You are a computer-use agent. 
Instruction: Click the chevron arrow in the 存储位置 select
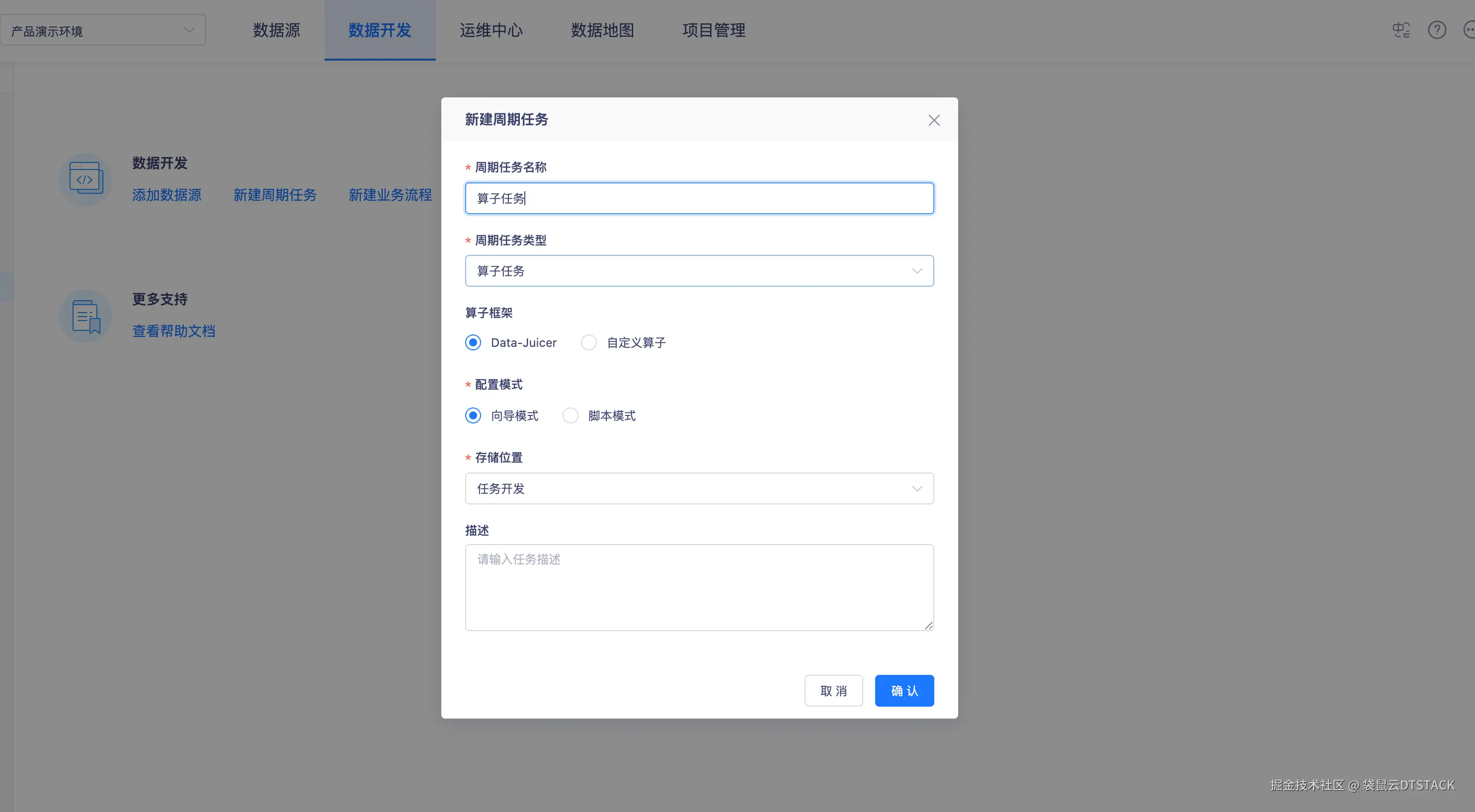[x=917, y=488]
